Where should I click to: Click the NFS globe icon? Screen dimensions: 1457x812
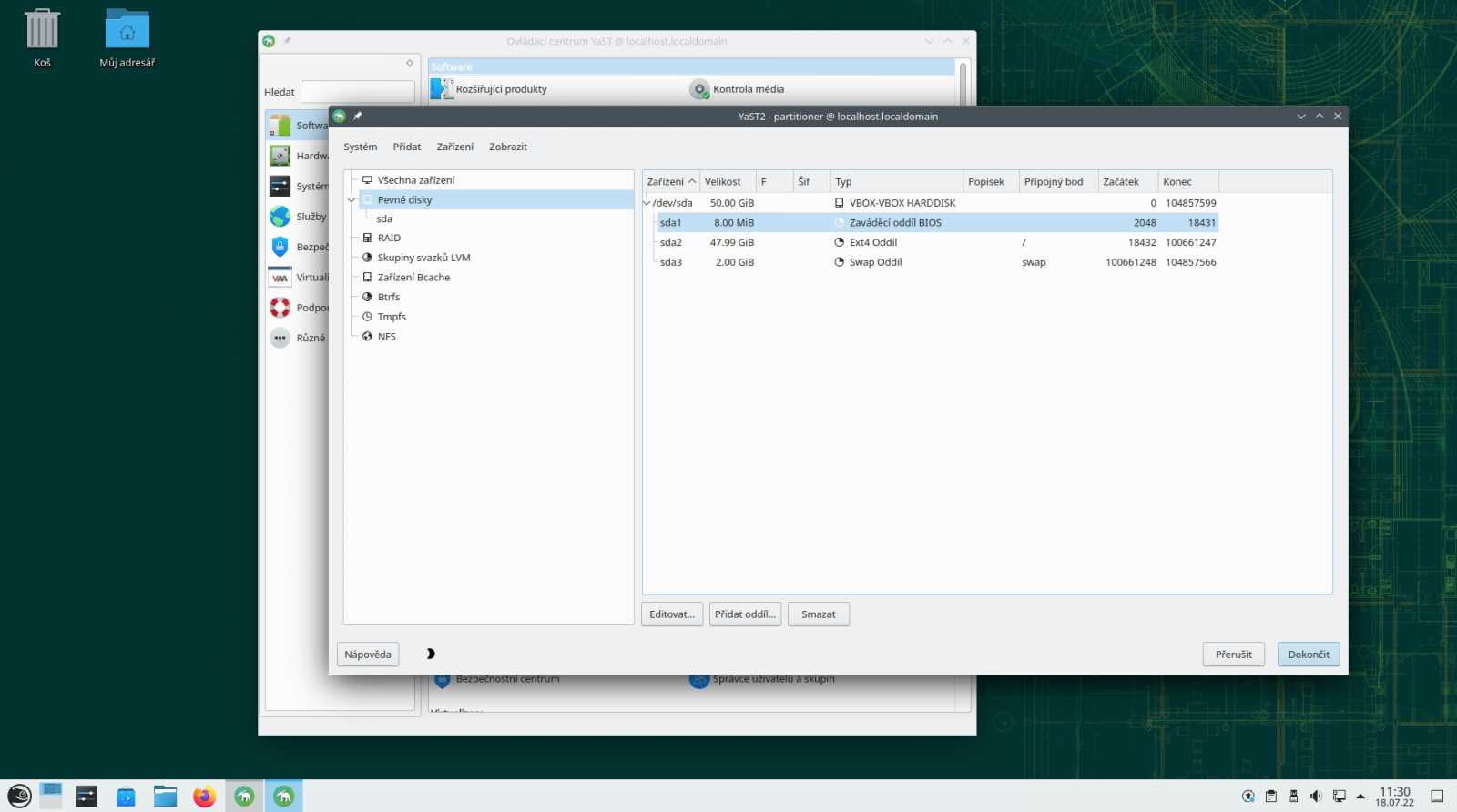point(367,337)
